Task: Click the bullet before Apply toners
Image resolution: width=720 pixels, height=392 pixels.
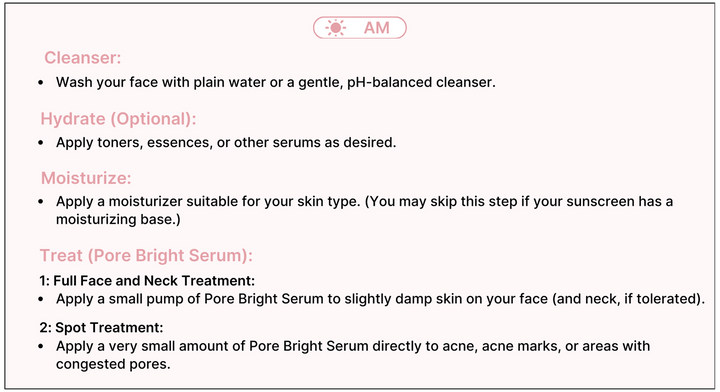Action: point(41,143)
